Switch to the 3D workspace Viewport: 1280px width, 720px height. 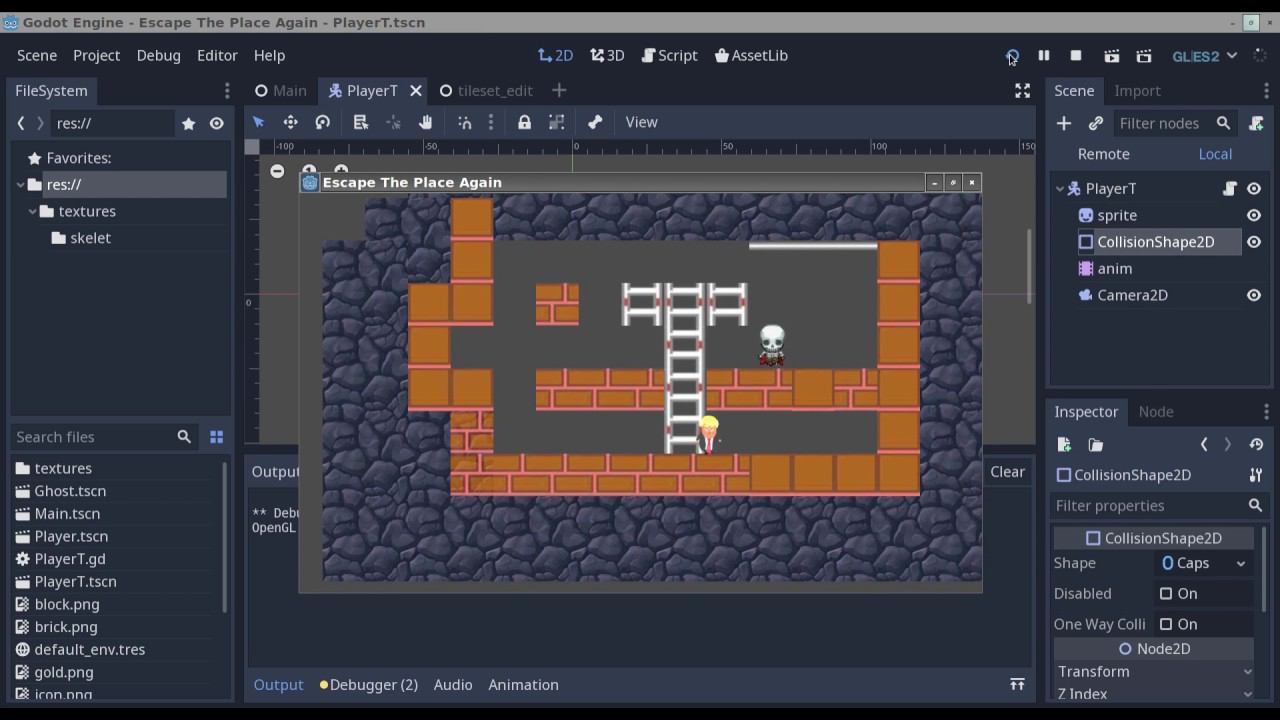(607, 56)
